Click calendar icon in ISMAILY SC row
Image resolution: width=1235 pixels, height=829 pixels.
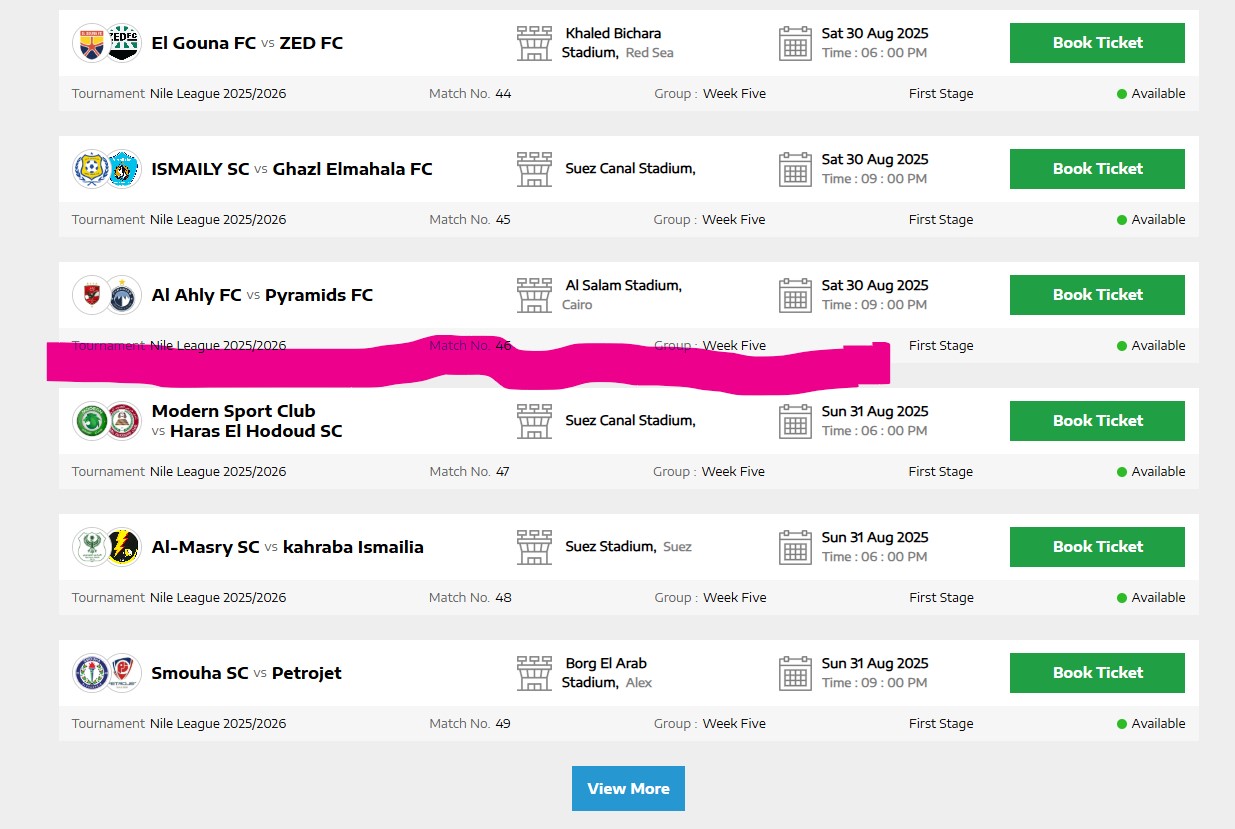coord(795,169)
